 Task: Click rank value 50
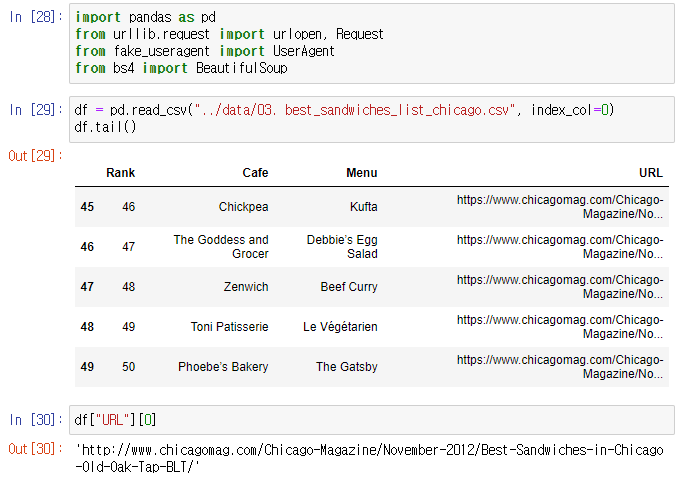[128, 367]
